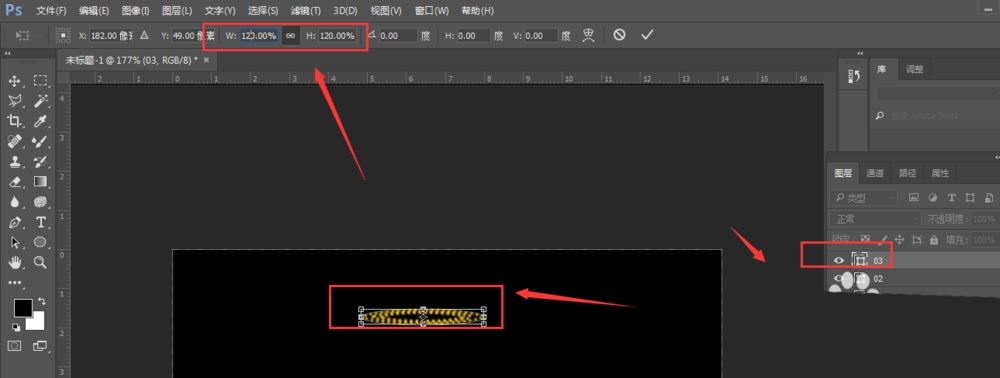Select the Eyedropper tool

(x=41, y=121)
